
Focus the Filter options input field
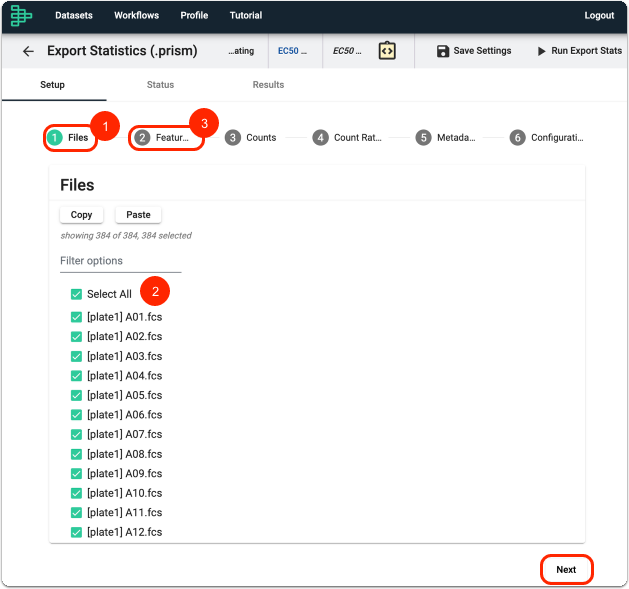121,261
